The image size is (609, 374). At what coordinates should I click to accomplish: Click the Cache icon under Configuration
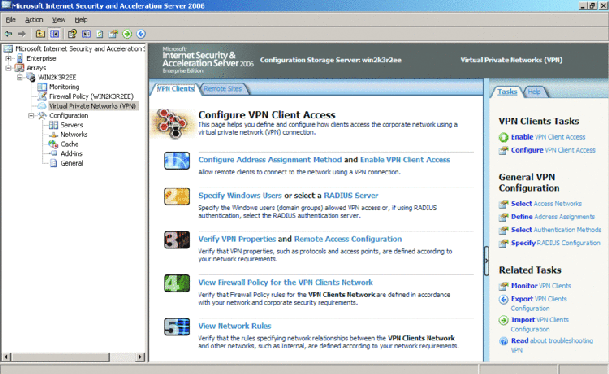53,144
